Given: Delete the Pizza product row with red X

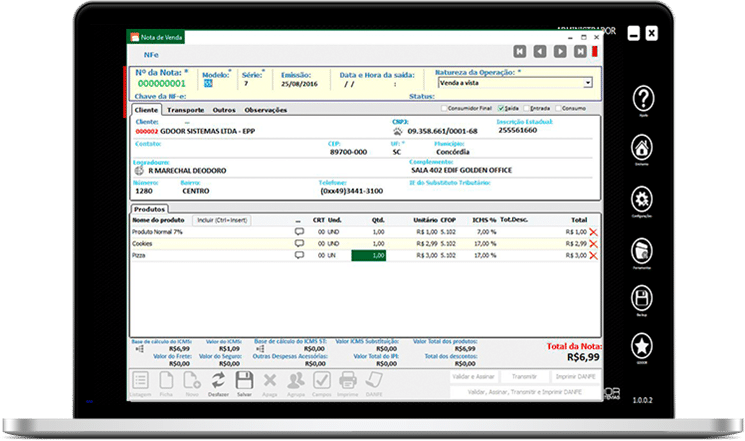Looking at the screenshot, I should pyautogui.click(x=593, y=256).
